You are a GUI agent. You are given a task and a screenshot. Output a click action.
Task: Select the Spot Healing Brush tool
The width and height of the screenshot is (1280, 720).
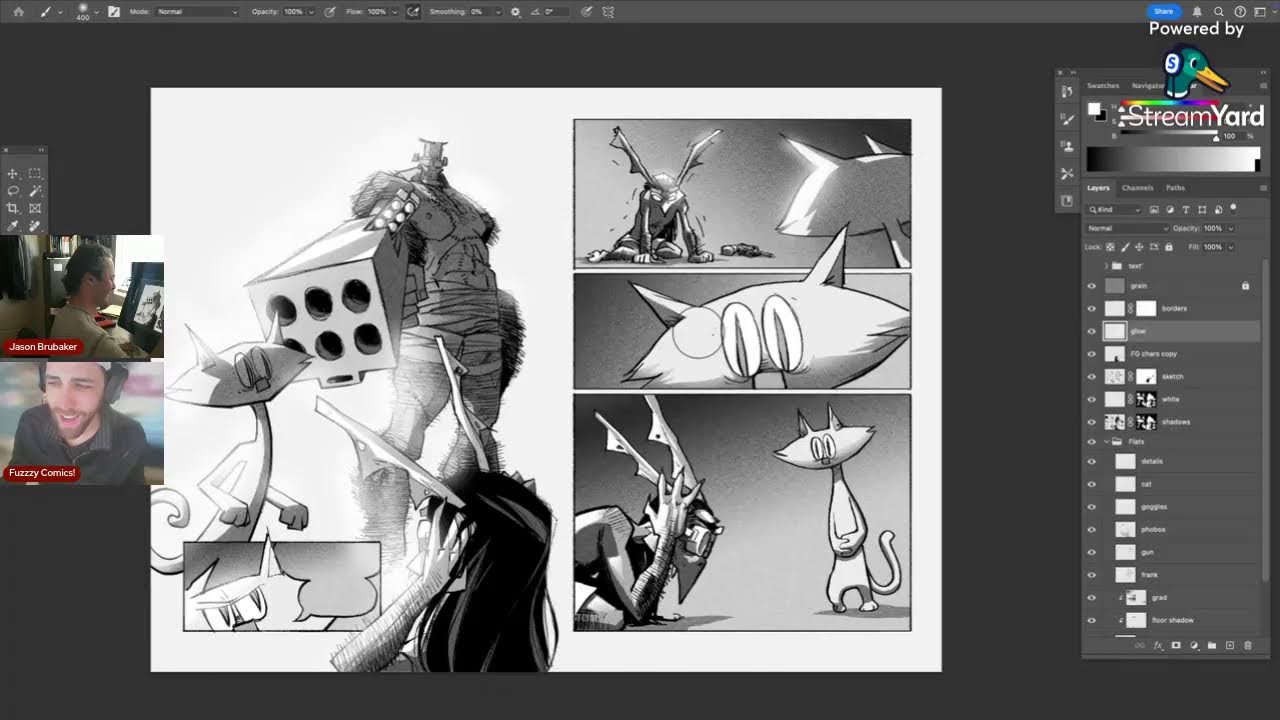[35, 226]
